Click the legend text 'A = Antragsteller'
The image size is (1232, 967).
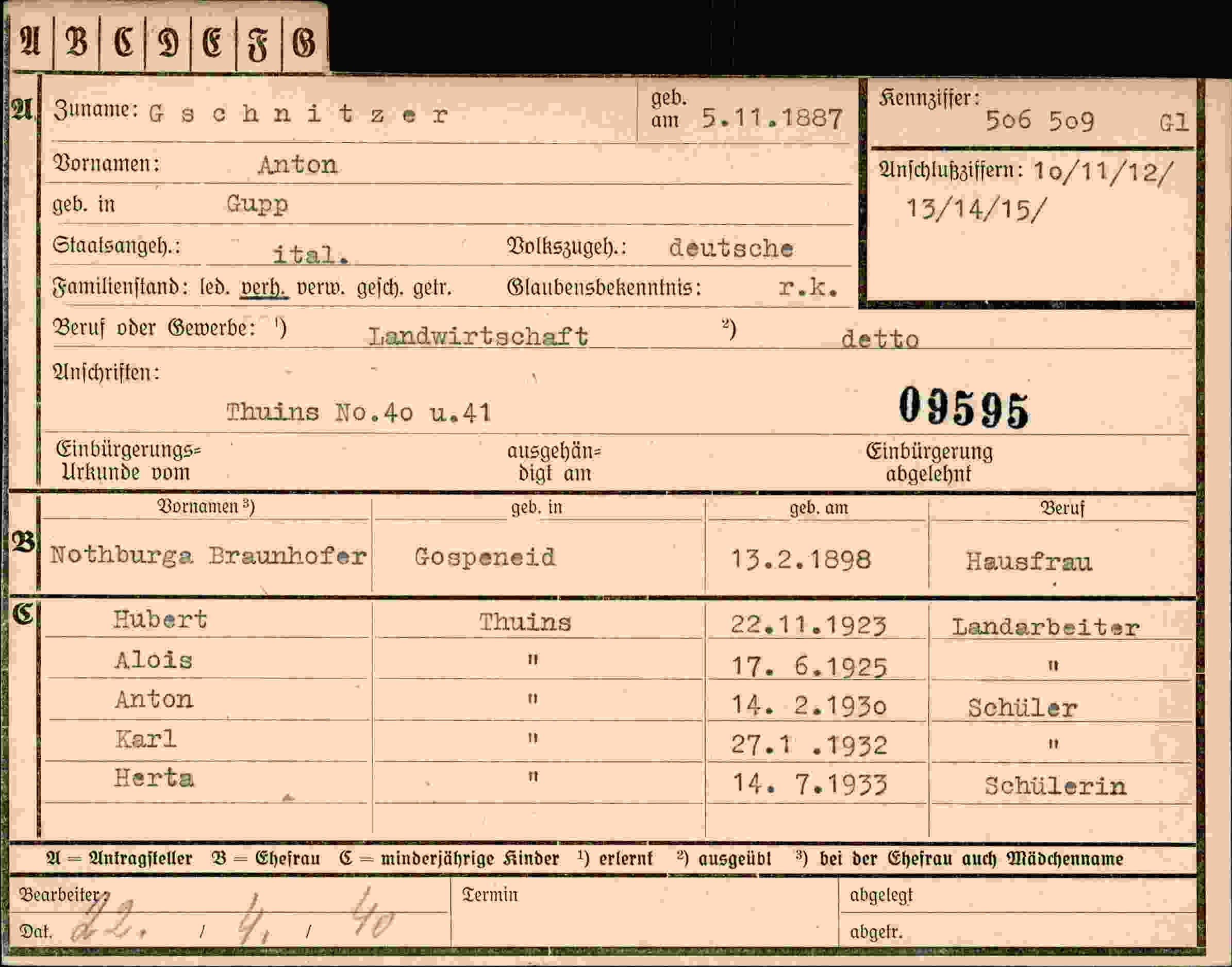[x=119, y=858]
